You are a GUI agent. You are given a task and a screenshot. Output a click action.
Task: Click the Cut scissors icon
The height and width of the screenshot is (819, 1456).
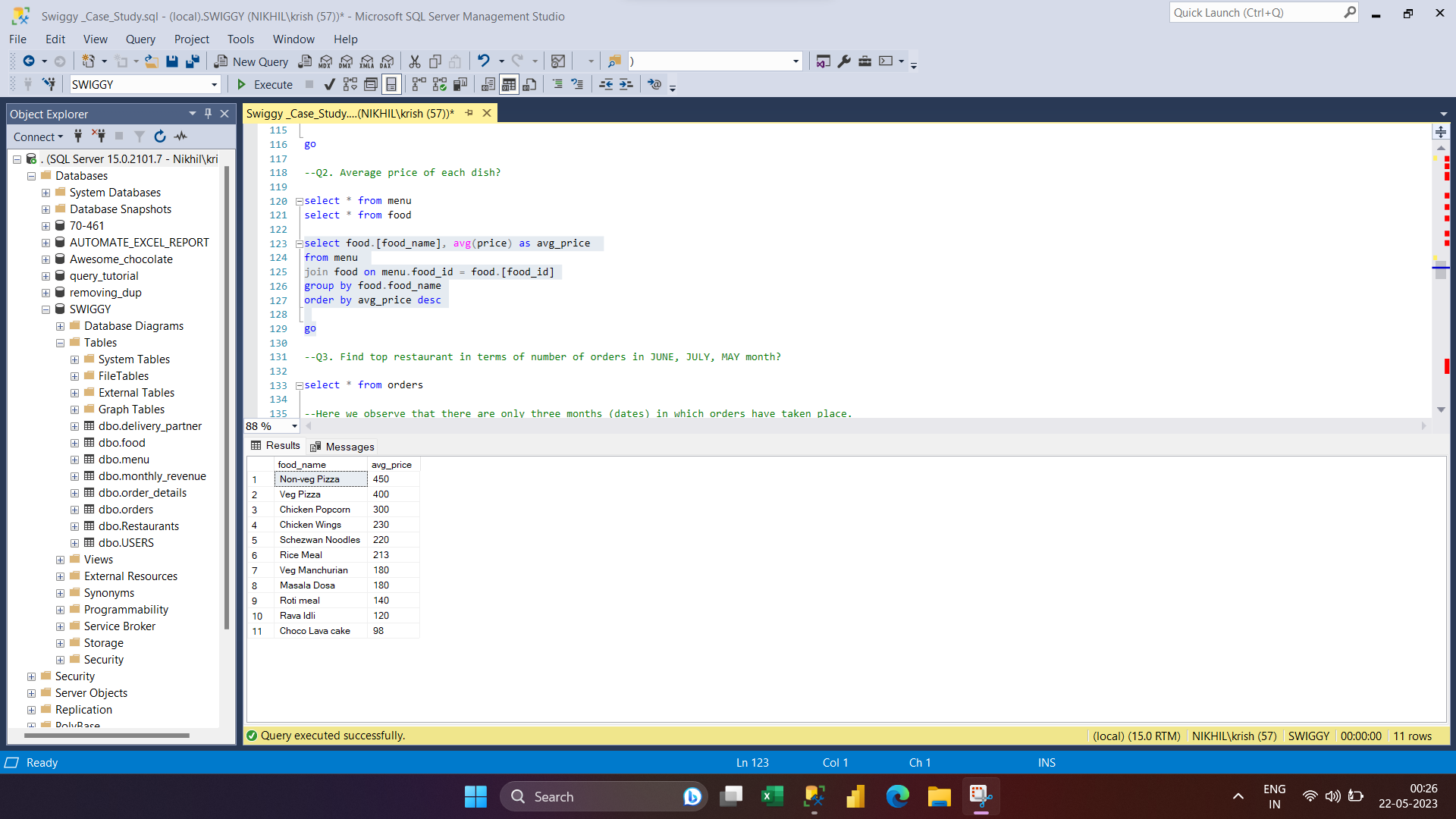tap(415, 61)
